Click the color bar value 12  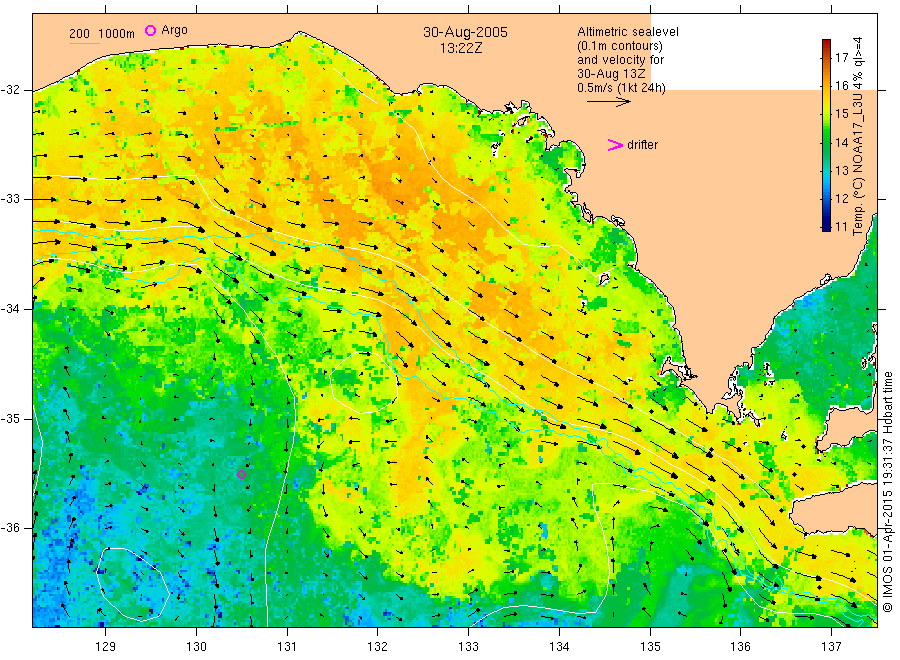(x=841, y=199)
